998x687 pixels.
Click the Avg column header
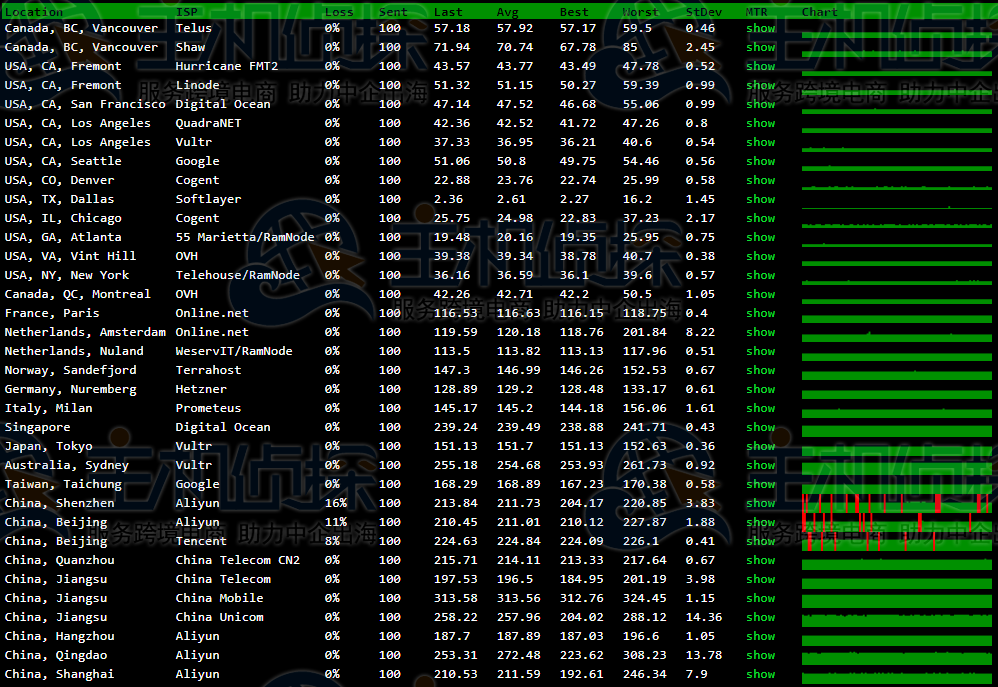(507, 12)
